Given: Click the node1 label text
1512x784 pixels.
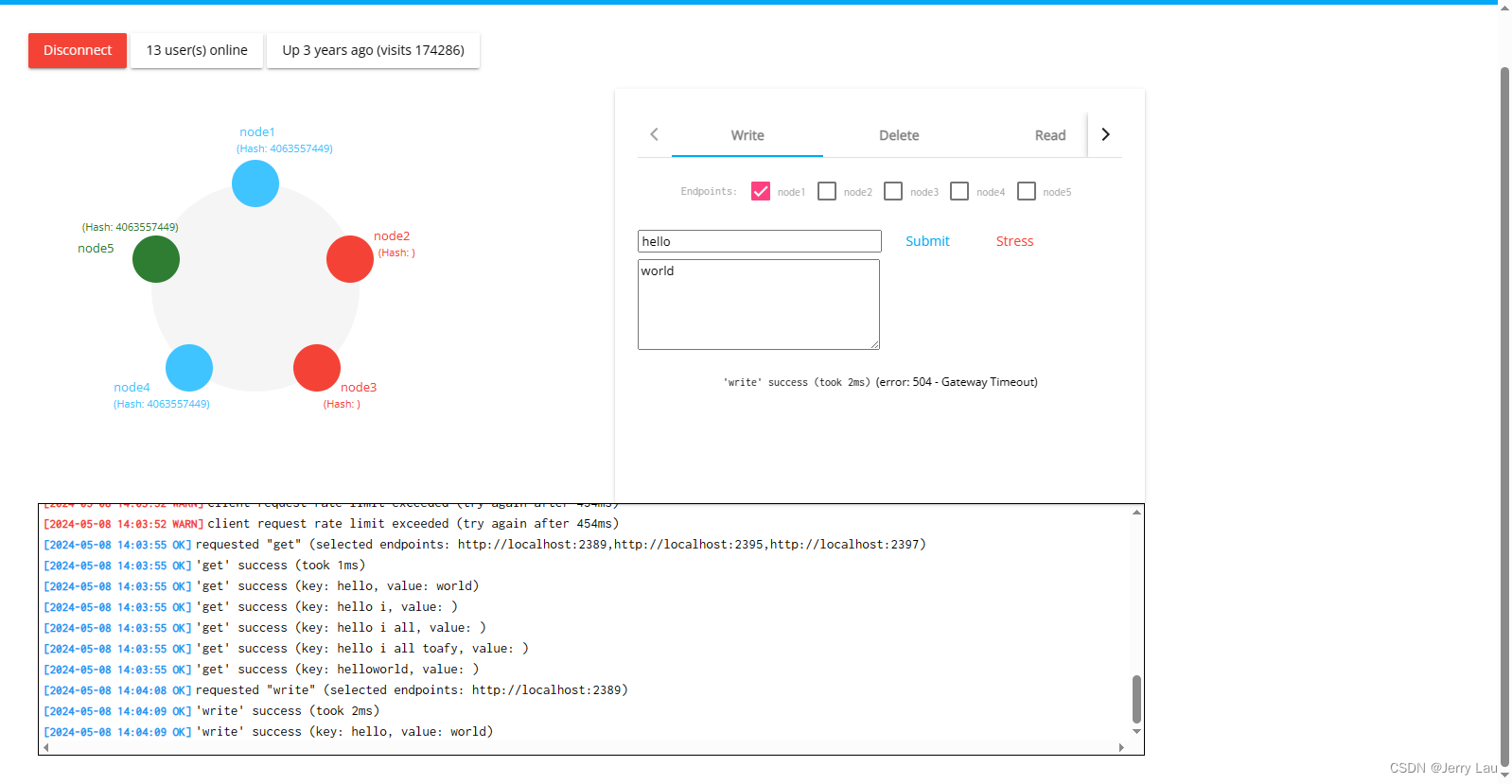Looking at the screenshot, I should (257, 131).
